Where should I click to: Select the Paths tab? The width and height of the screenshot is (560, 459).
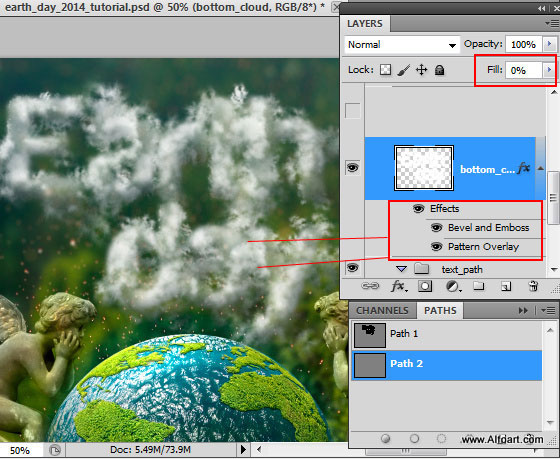(x=440, y=310)
